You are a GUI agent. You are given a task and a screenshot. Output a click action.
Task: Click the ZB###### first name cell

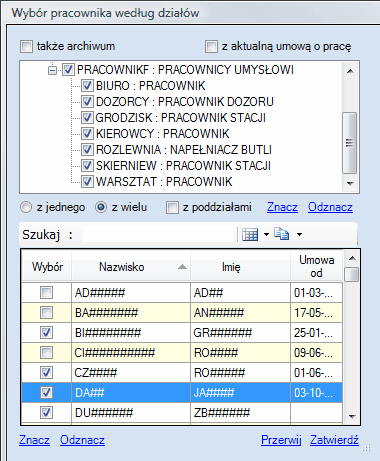(x=240, y=413)
